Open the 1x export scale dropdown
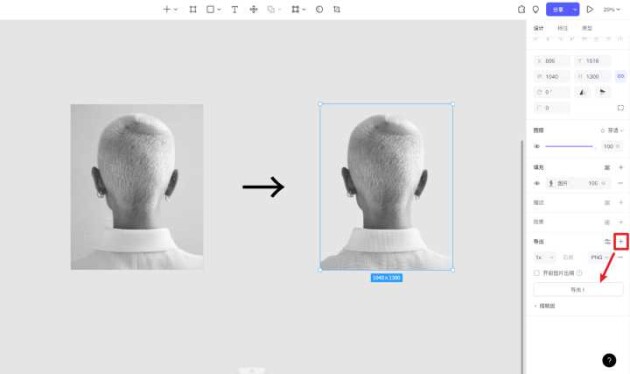The image size is (630, 374). tap(544, 257)
